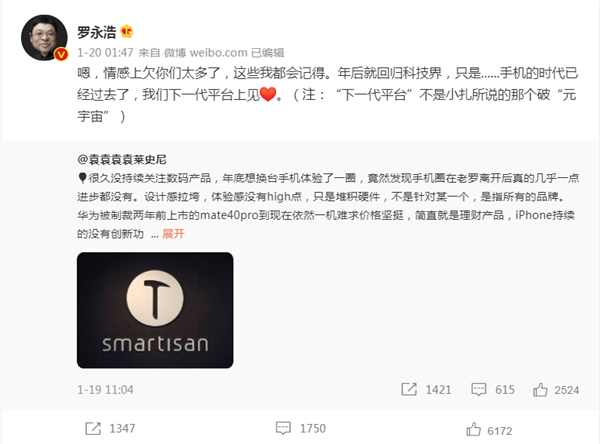Open the Smartisan logo image

[x=155, y=310]
